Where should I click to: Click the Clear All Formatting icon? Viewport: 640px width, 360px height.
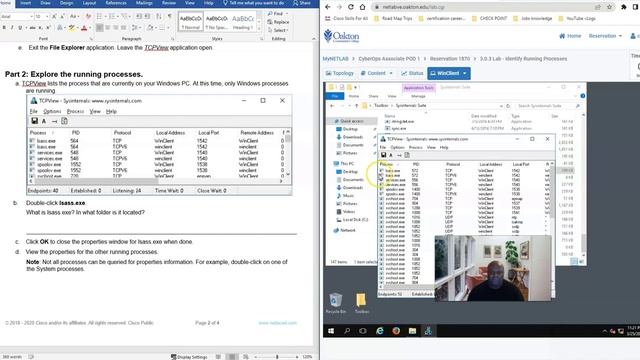(88, 16)
